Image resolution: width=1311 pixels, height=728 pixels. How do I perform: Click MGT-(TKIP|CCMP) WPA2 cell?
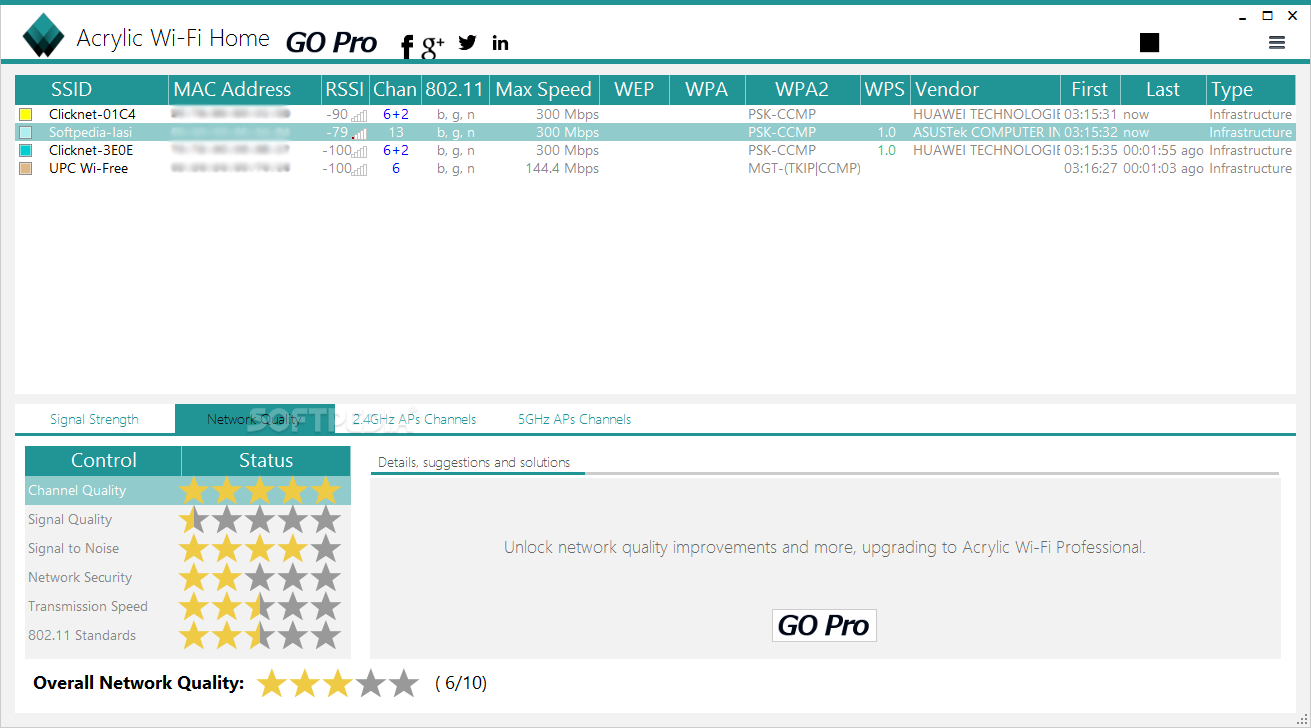click(804, 169)
